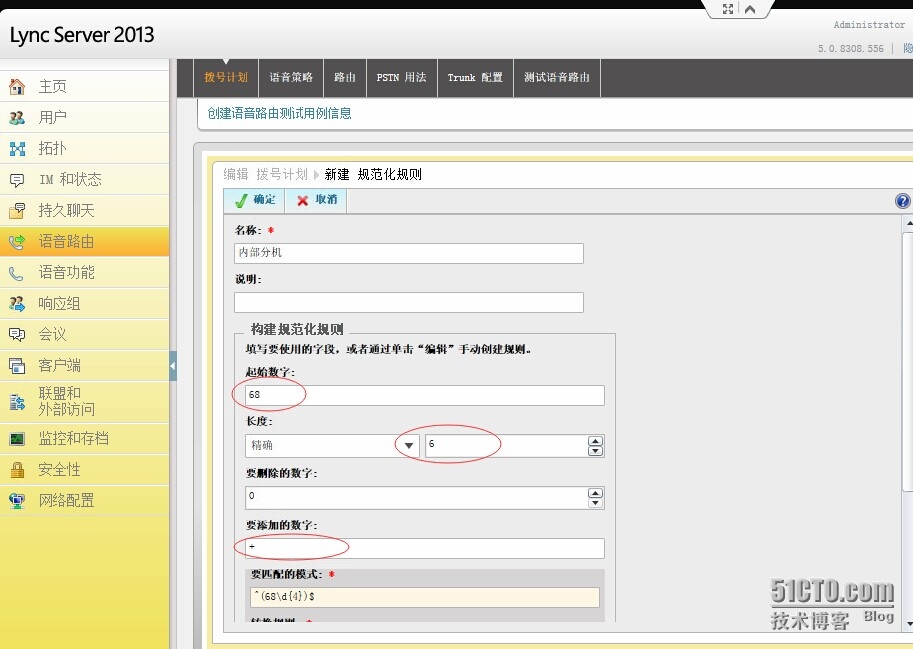The image size is (913, 649).
Task: Click the 要删除的数字 field showing 0
Action: (x=417, y=498)
